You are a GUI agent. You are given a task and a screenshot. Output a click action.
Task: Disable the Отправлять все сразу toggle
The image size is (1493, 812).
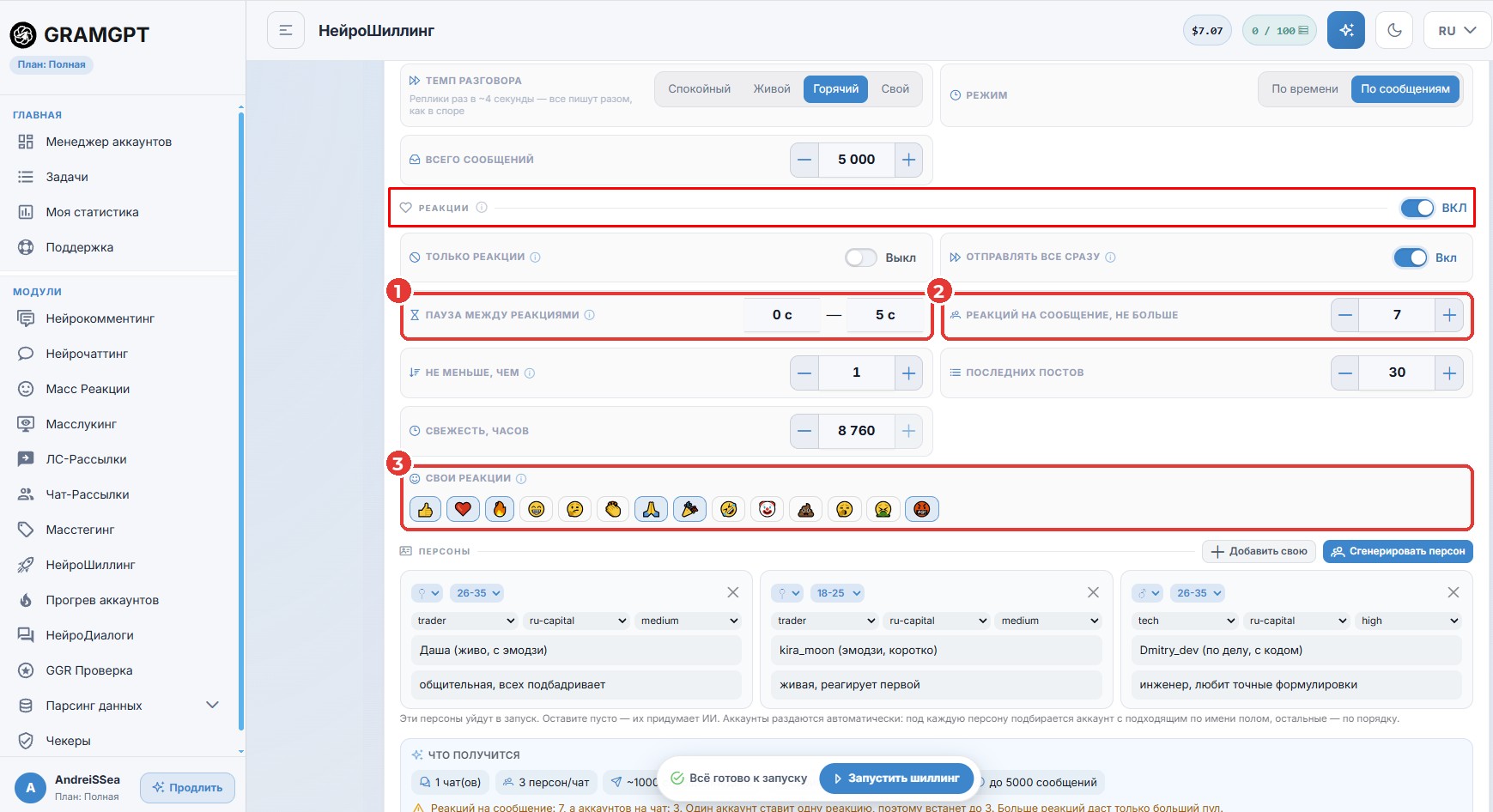[1410, 258]
